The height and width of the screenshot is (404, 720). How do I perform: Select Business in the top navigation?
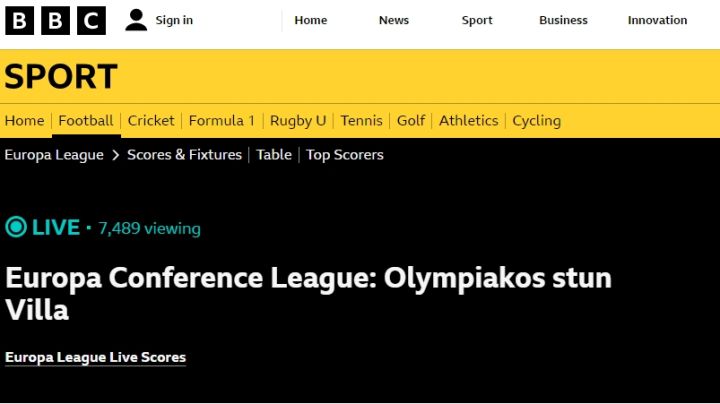[x=563, y=20]
